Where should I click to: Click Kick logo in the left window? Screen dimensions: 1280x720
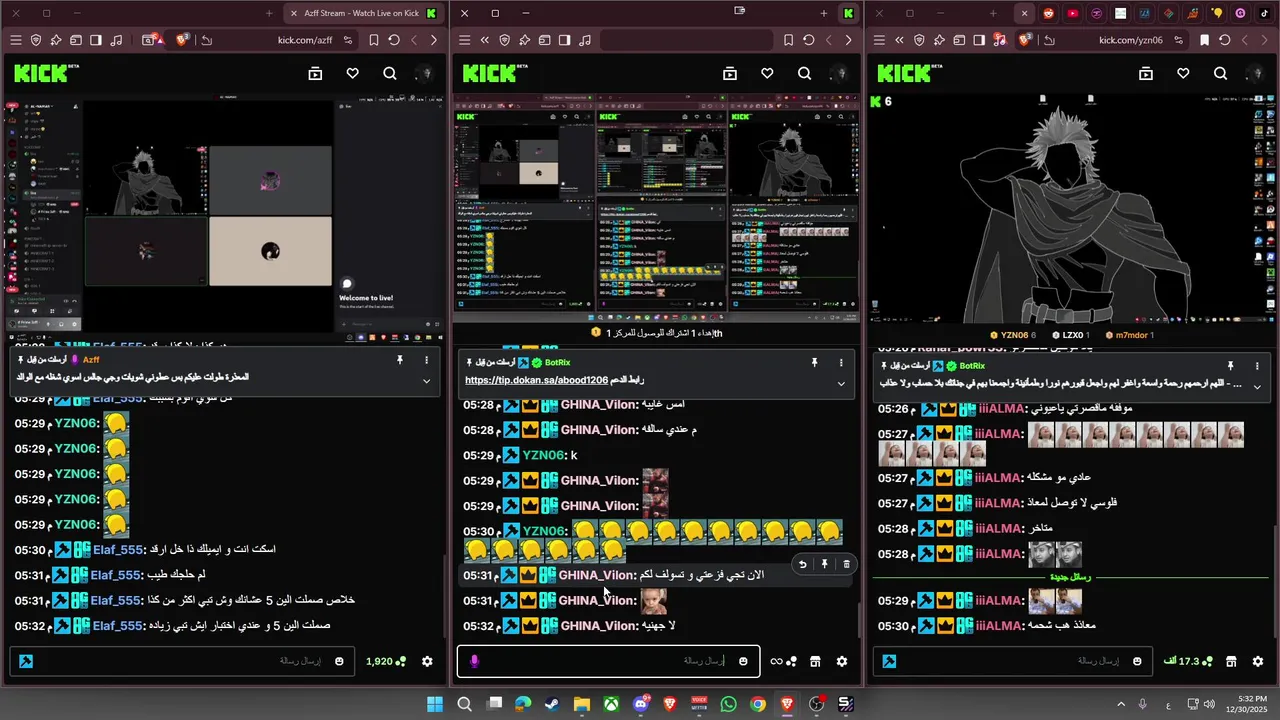tap(46, 73)
